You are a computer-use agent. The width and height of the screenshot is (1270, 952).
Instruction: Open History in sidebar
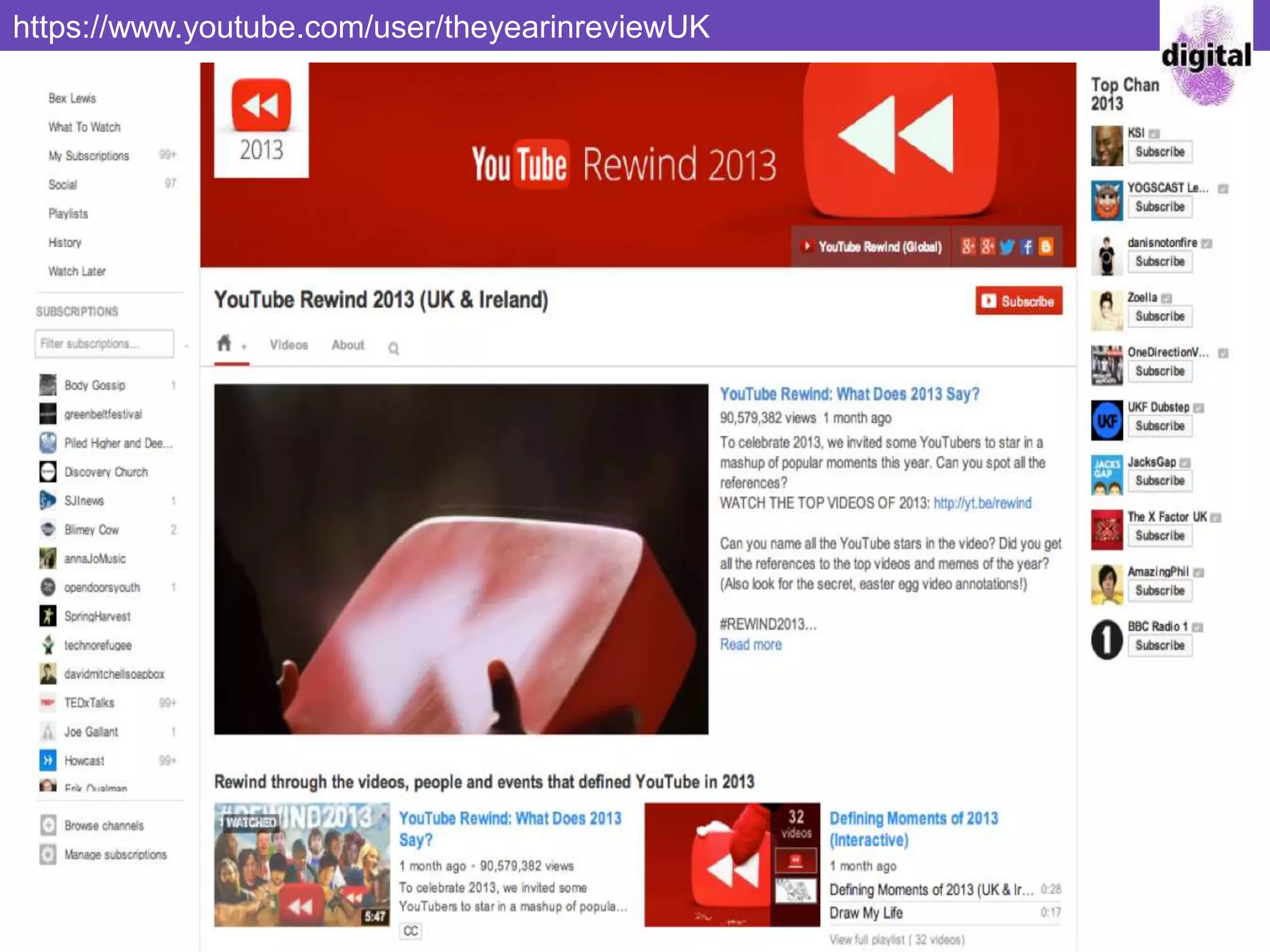[64, 242]
